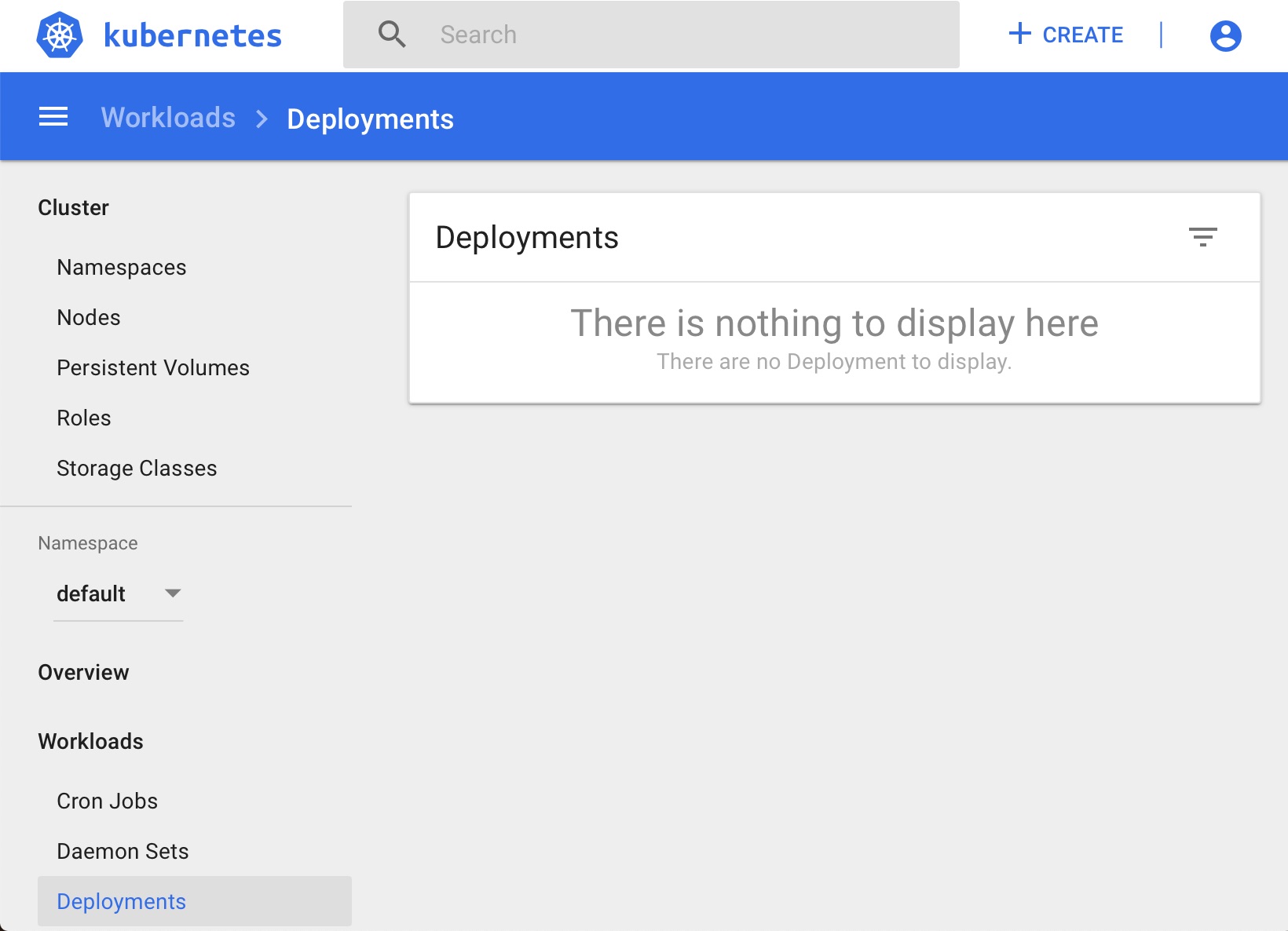Click 'There is nothing to display here' message
This screenshot has height=931, width=1288.
pyautogui.click(x=834, y=323)
